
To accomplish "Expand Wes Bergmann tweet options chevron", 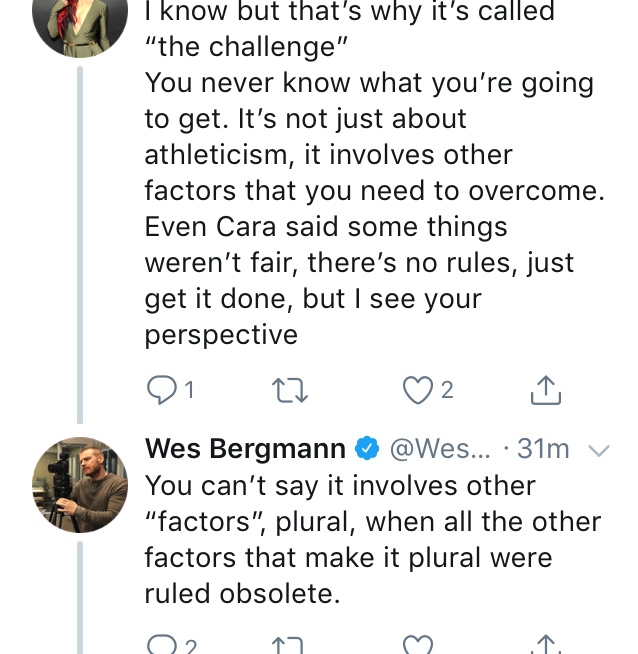I will tap(599, 450).
